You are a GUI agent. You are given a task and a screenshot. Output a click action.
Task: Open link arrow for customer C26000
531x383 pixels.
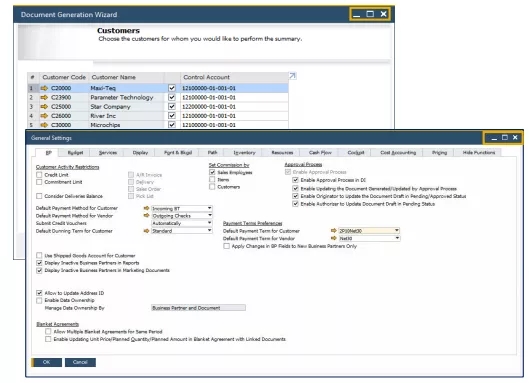point(44,115)
